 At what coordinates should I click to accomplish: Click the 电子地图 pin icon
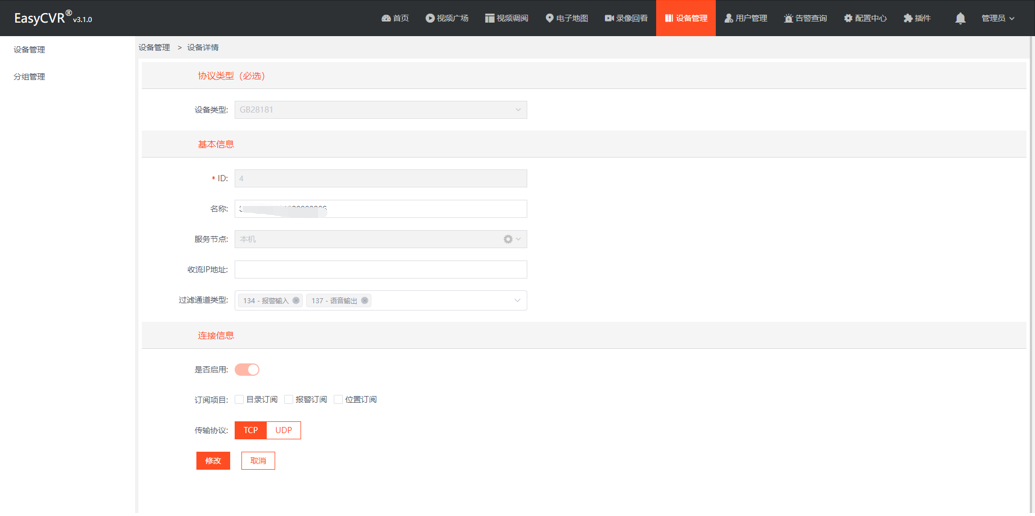[549, 18]
